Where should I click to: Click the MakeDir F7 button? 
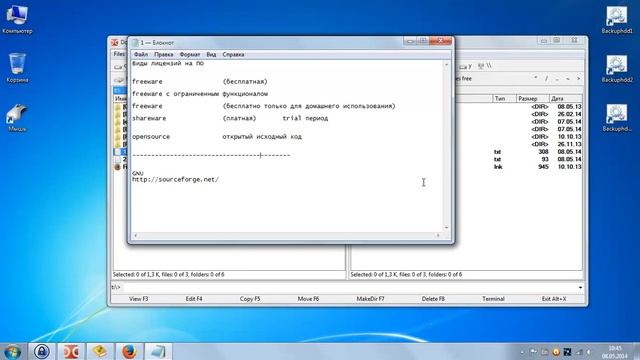tap(370, 299)
